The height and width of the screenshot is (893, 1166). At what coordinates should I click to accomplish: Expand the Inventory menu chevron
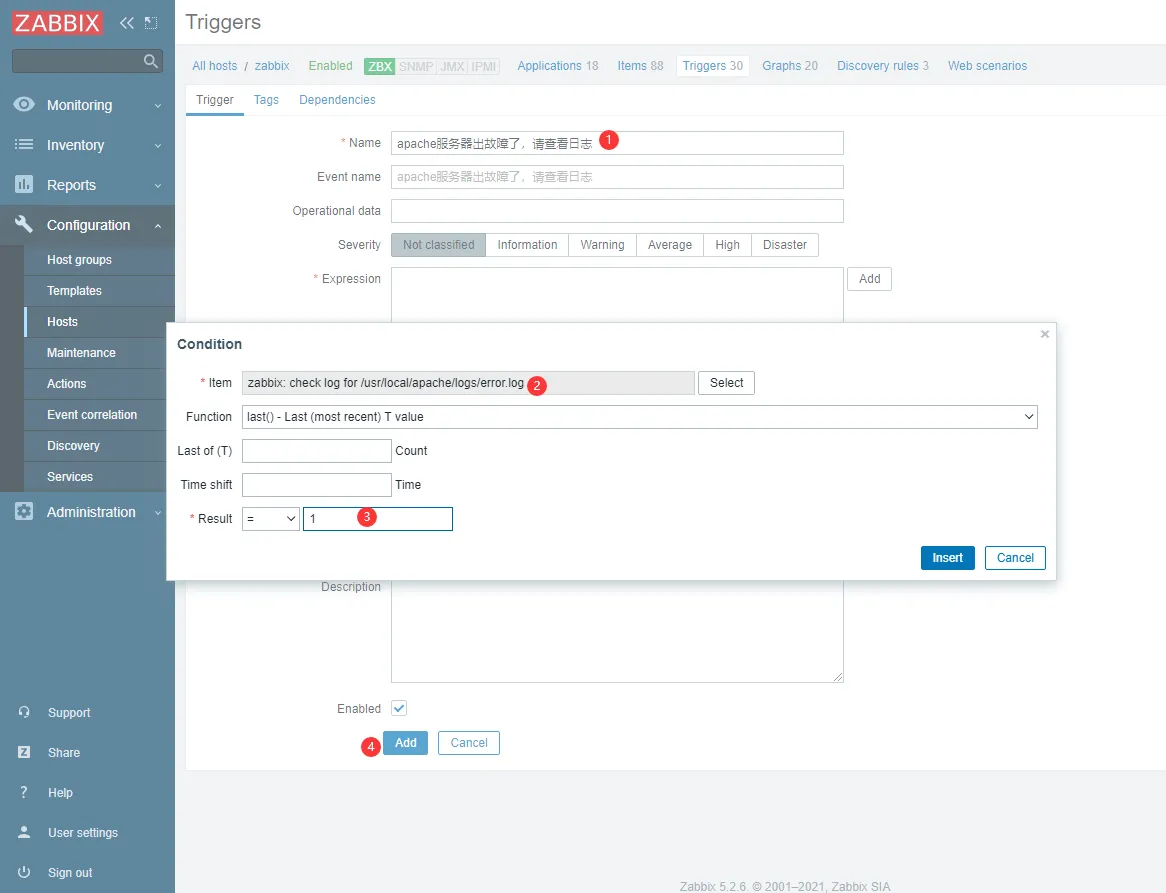[x=158, y=146]
